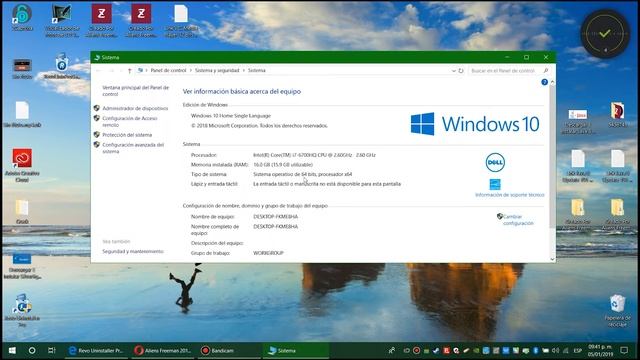The width and height of the screenshot is (640, 360).
Task: Refresh the Sistema address bar
Action: (x=461, y=71)
